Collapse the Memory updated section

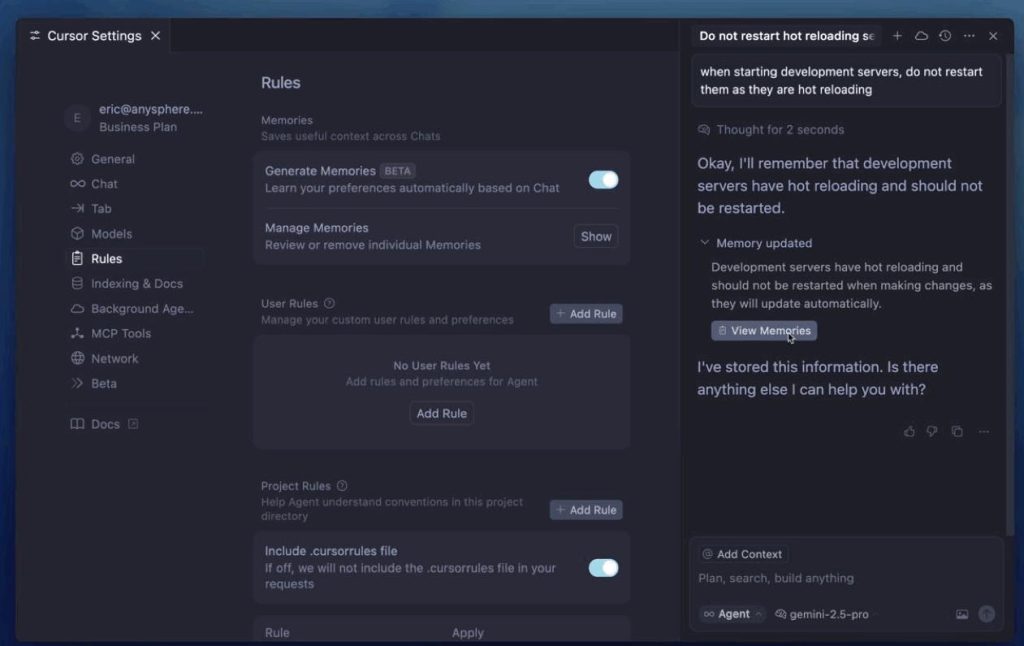coord(705,243)
